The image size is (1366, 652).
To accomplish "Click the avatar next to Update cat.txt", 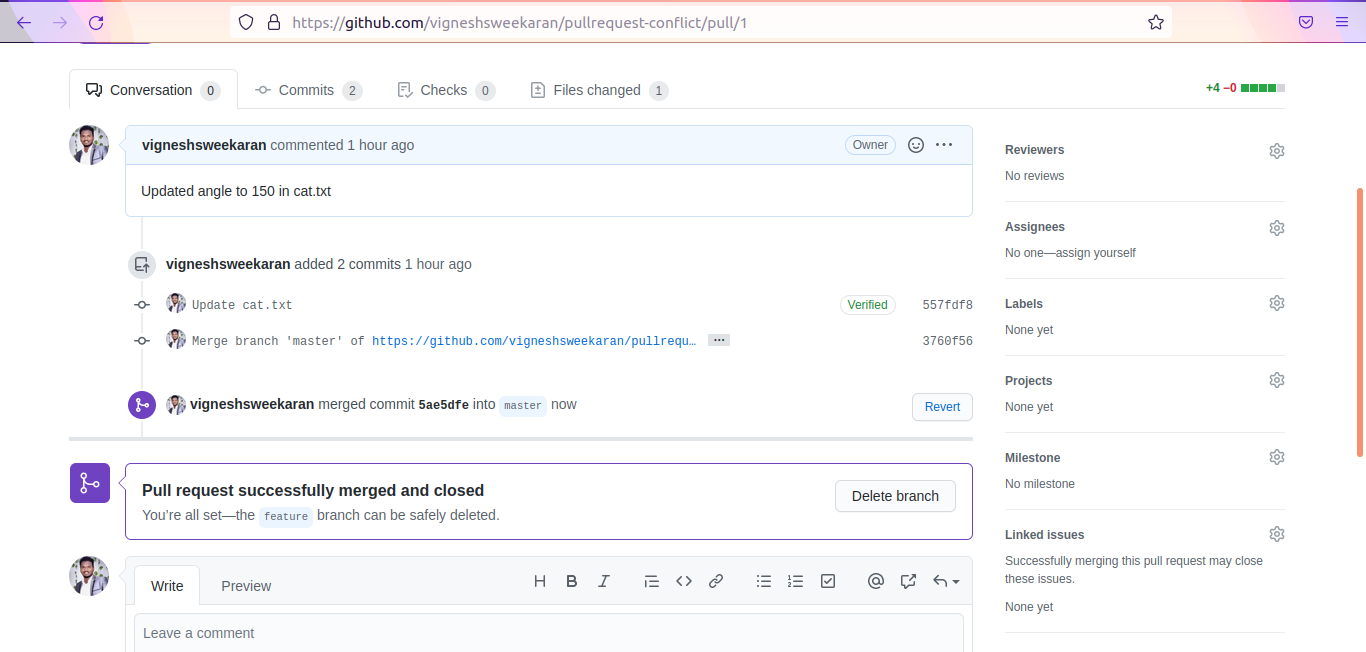I will 176,303.
